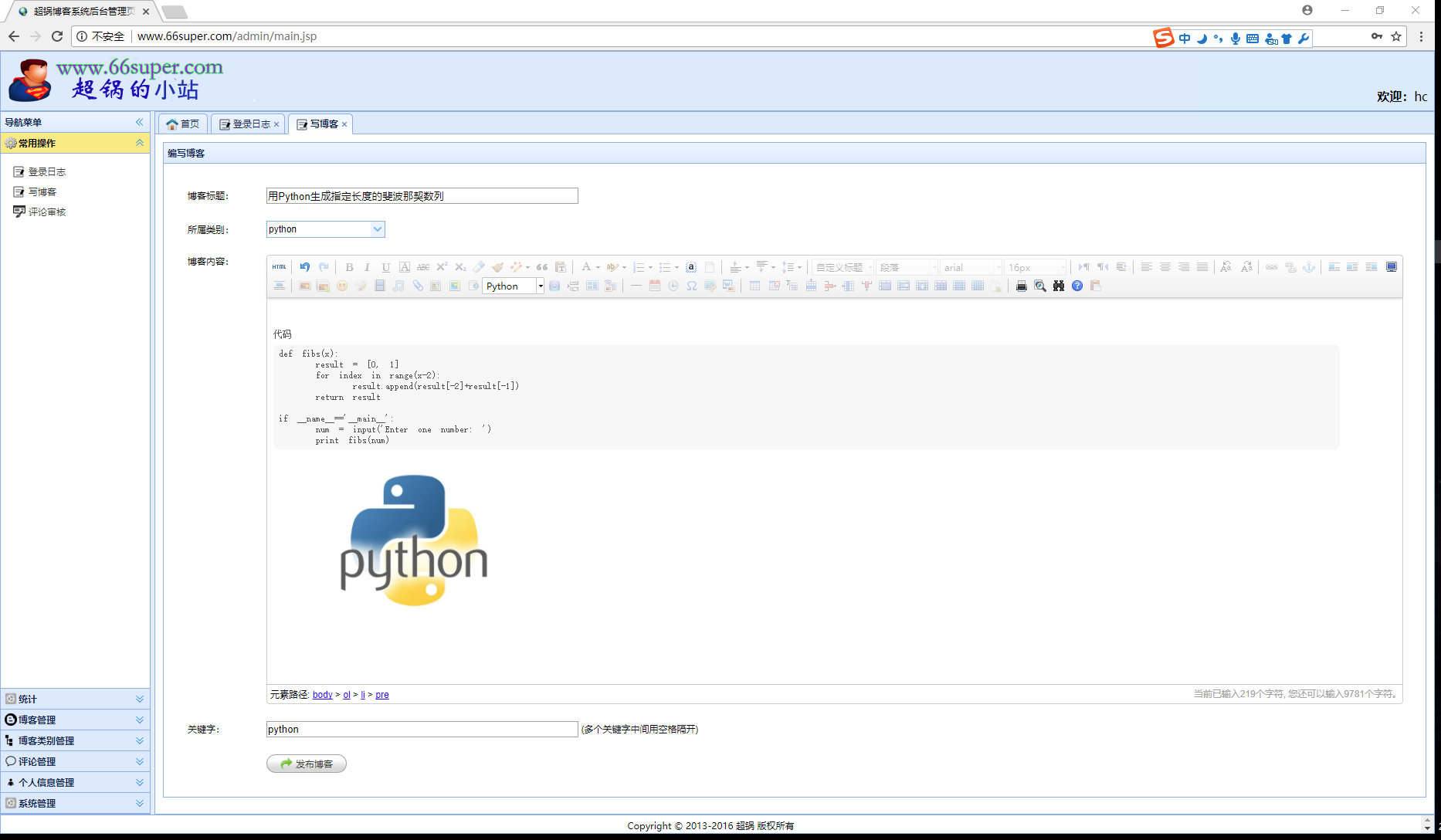Open custom heading dropdown

[843, 267]
